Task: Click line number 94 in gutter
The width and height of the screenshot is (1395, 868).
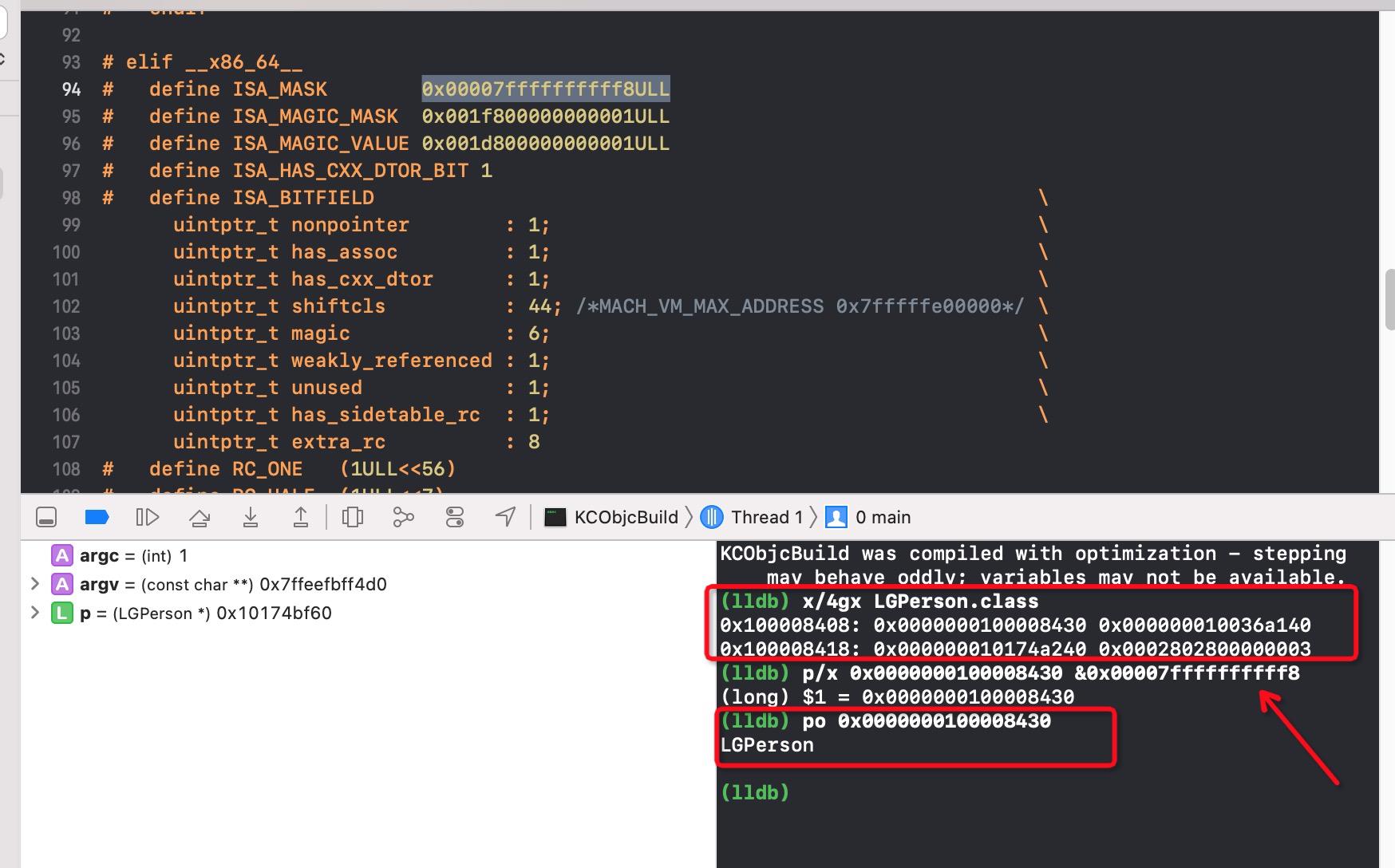Action: pyautogui.click(x=71, y=89)
